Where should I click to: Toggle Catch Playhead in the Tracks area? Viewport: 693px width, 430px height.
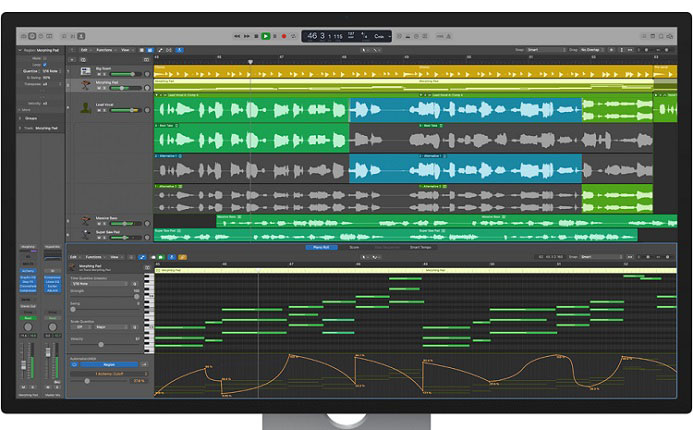pos(179,50)
